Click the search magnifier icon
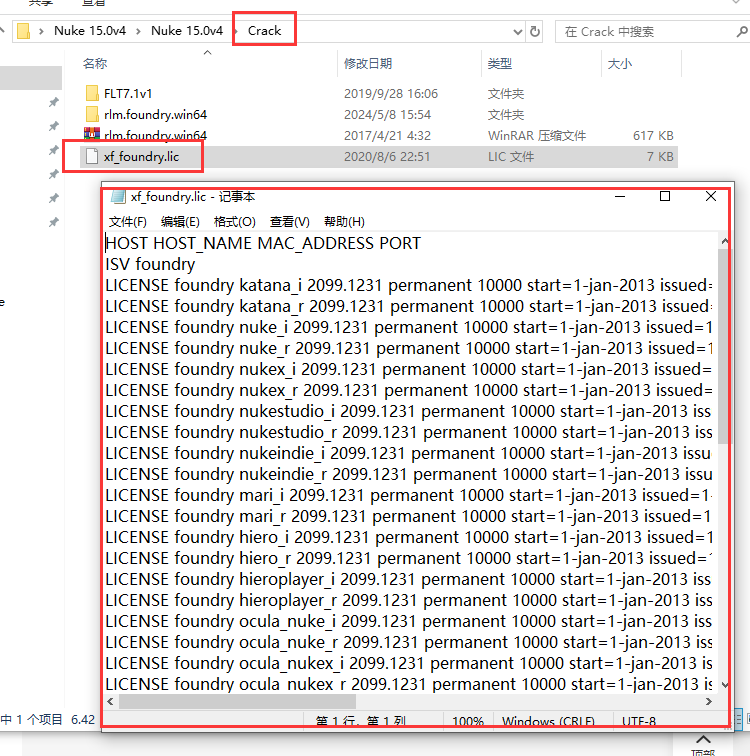The height and width of the screenshot is (756, 750). (742, 32)
